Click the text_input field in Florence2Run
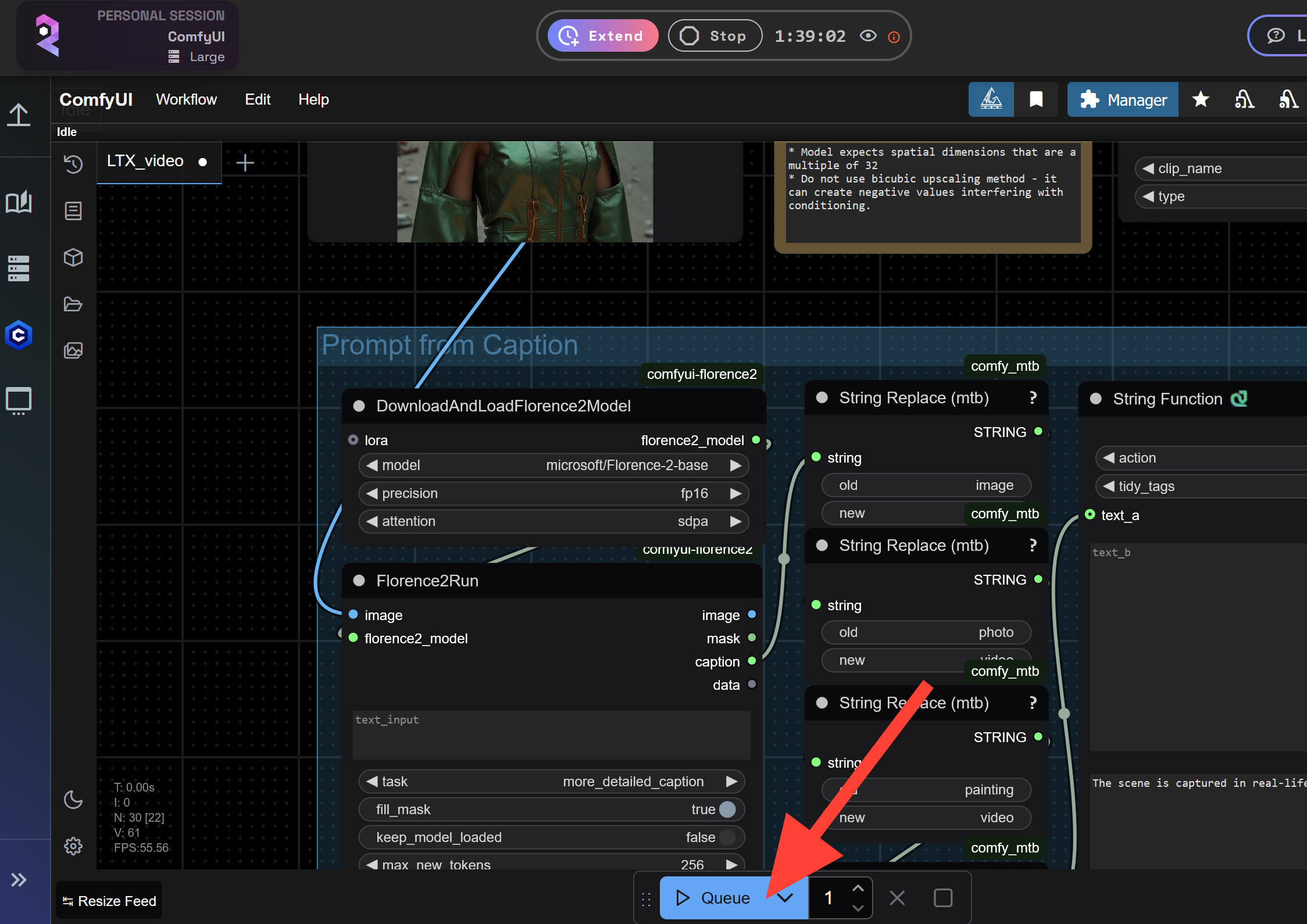Viewport: 1307px width, 924px height. coord(551,735)
